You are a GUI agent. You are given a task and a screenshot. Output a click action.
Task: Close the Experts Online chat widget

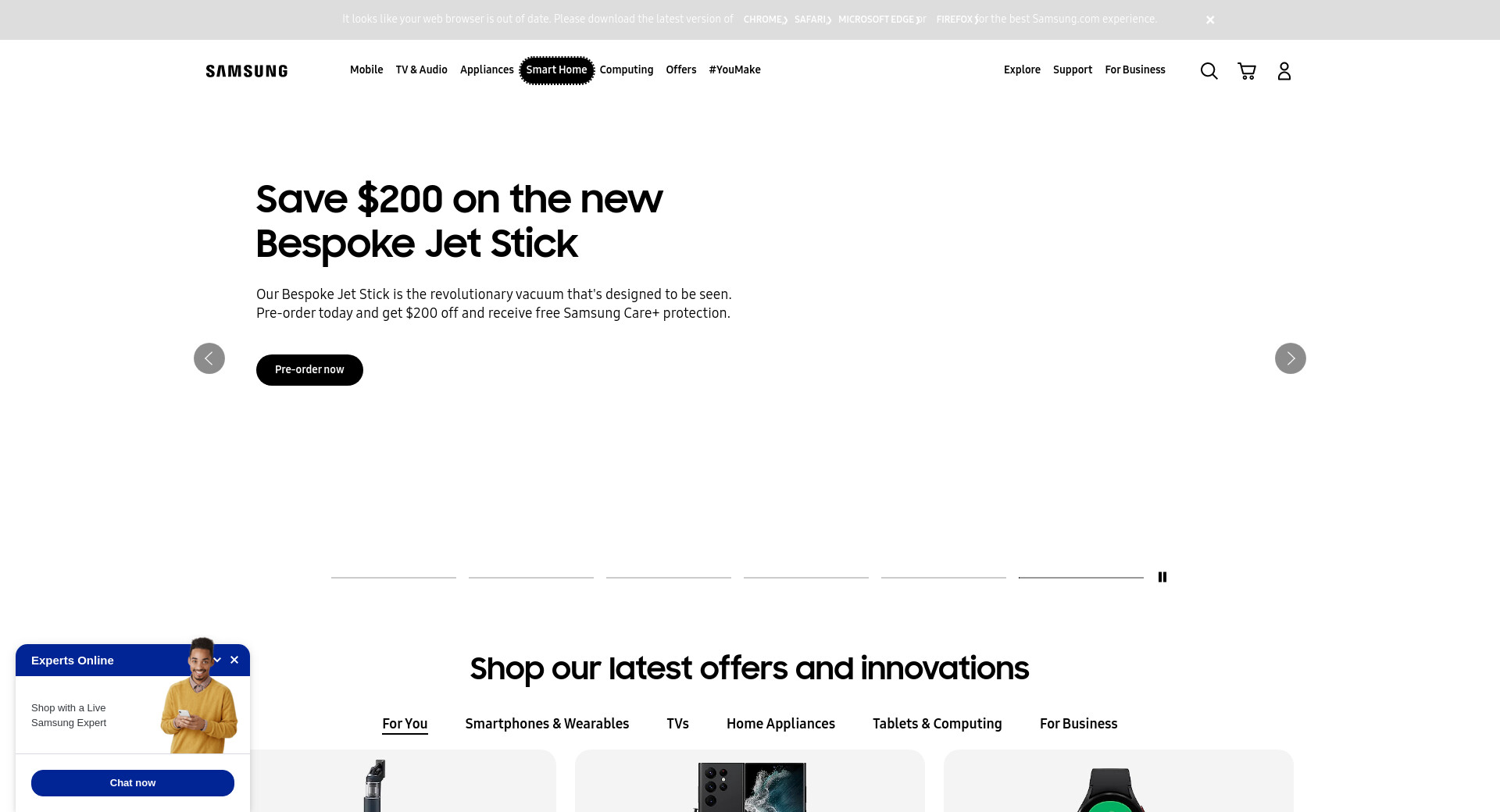(234, 660)
